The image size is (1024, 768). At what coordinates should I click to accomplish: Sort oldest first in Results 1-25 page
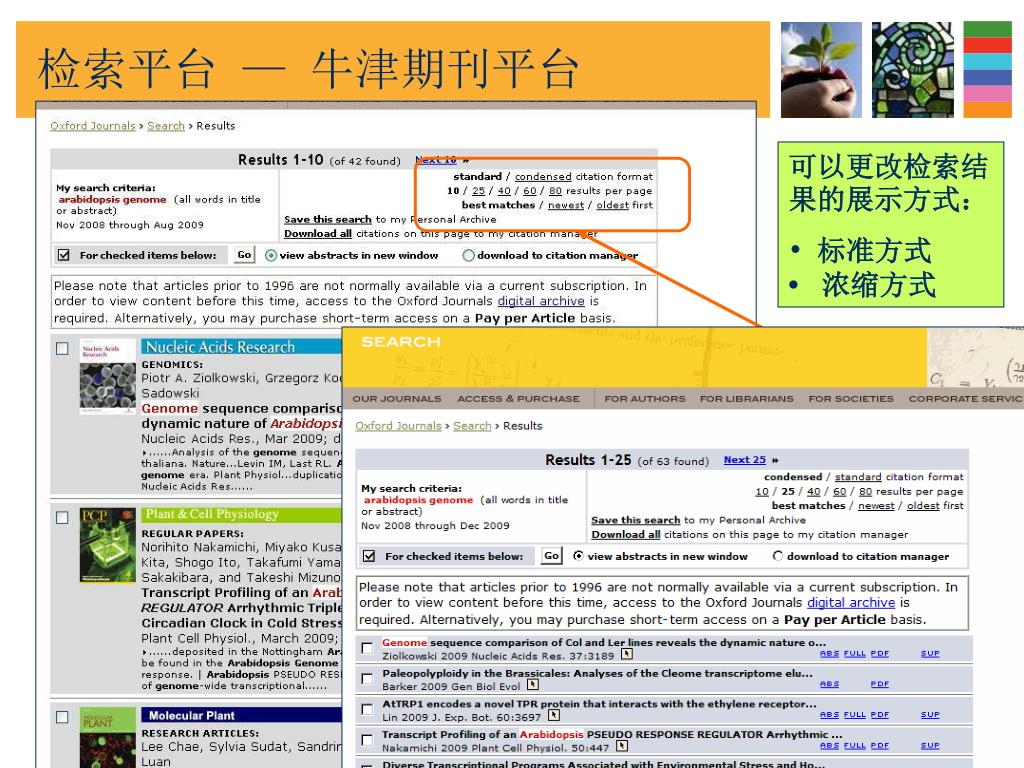click(x=923, y=505)
